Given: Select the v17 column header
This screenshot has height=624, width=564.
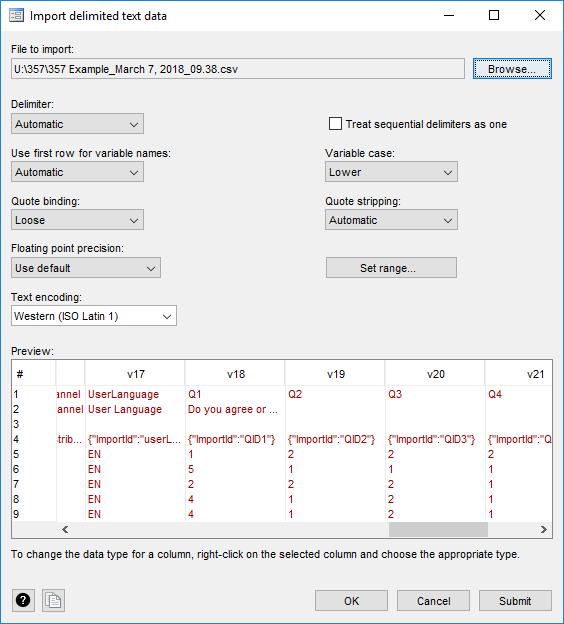Looking at the screenshot, I should (135, 374).
